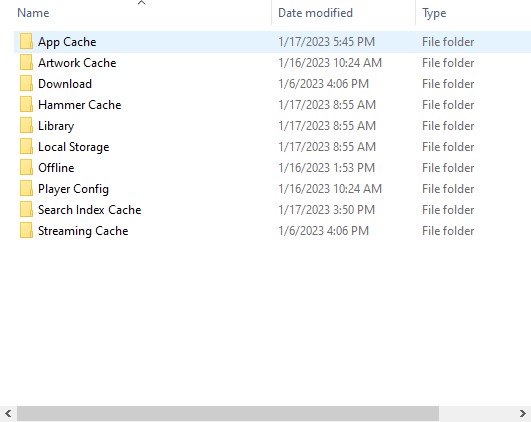
Task: Click the Player Config date '1/16/2023 10:24 AM'
Action: tap(330, 189)
